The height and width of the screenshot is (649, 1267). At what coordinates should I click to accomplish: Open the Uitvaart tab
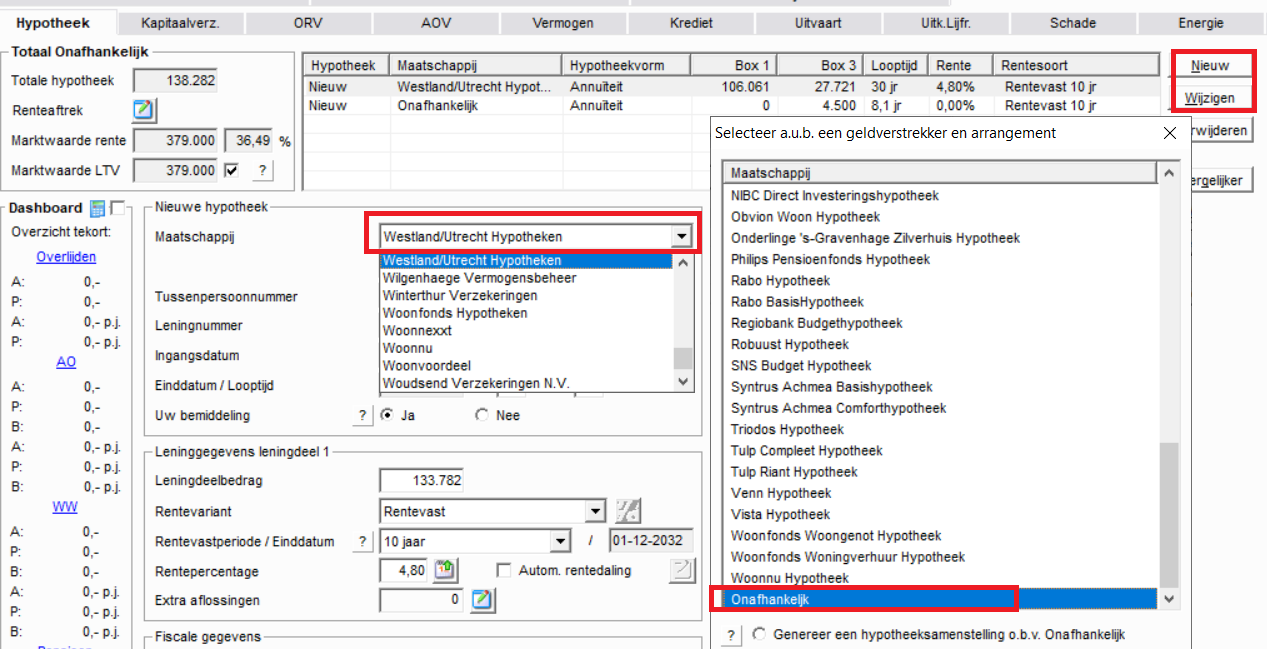click(x=818, y=23)
